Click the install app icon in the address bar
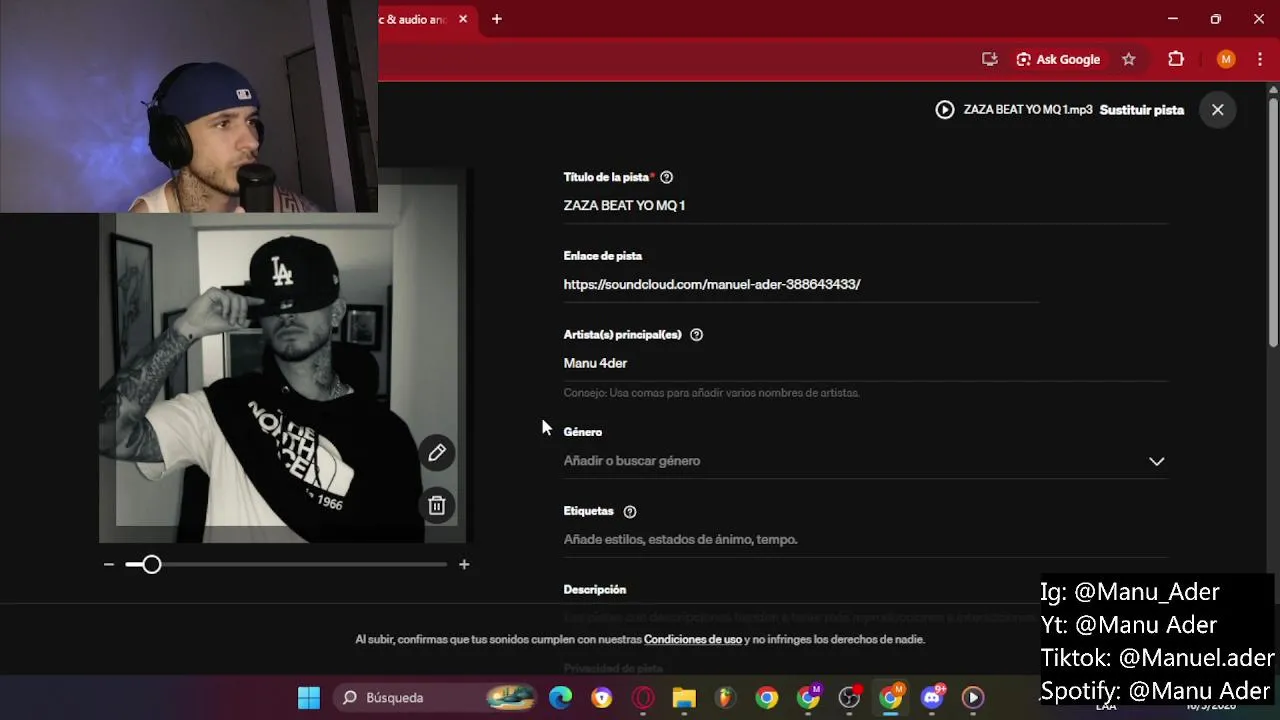The image size is (1280, 720). (990, 59)
